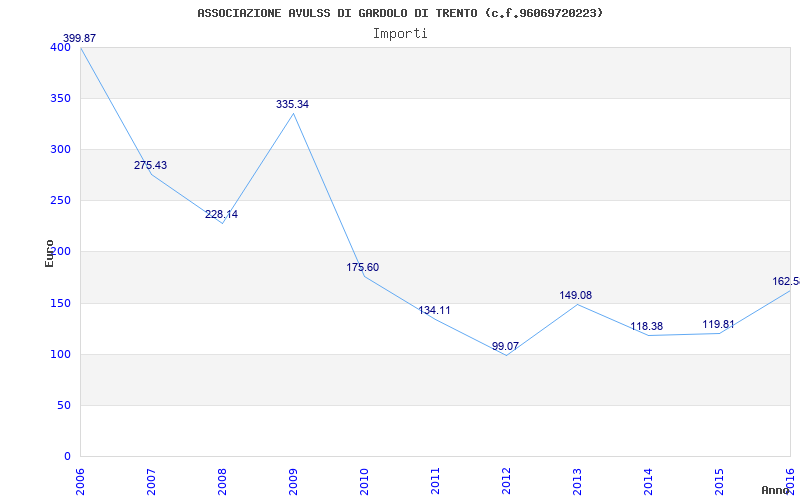Click the Importi subtitle
The height and width of the screenshot is (500, 800).
(x=400, y=34)
